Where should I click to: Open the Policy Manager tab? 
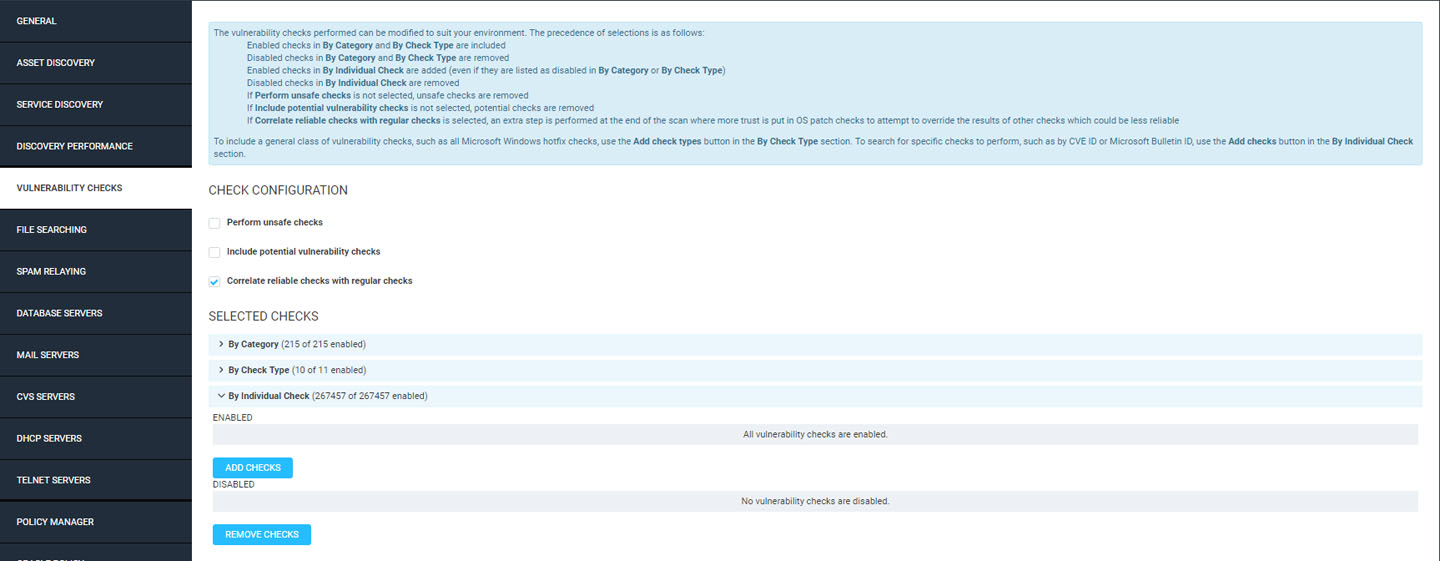coord(95,522)
